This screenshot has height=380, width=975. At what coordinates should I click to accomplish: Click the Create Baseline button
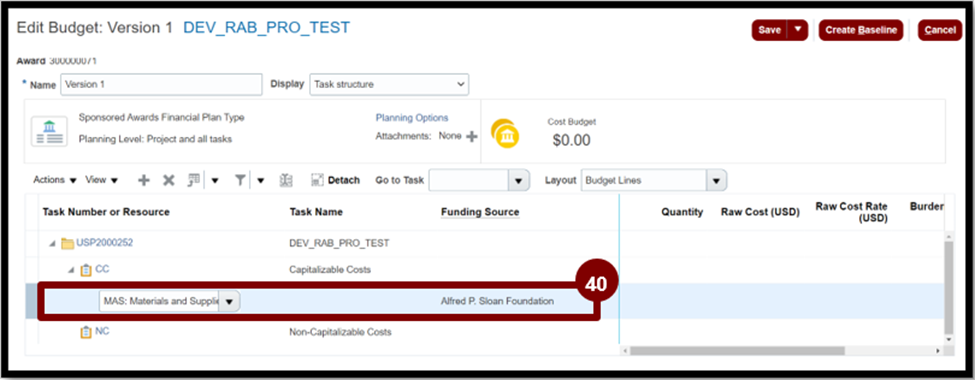coord(861,30)
